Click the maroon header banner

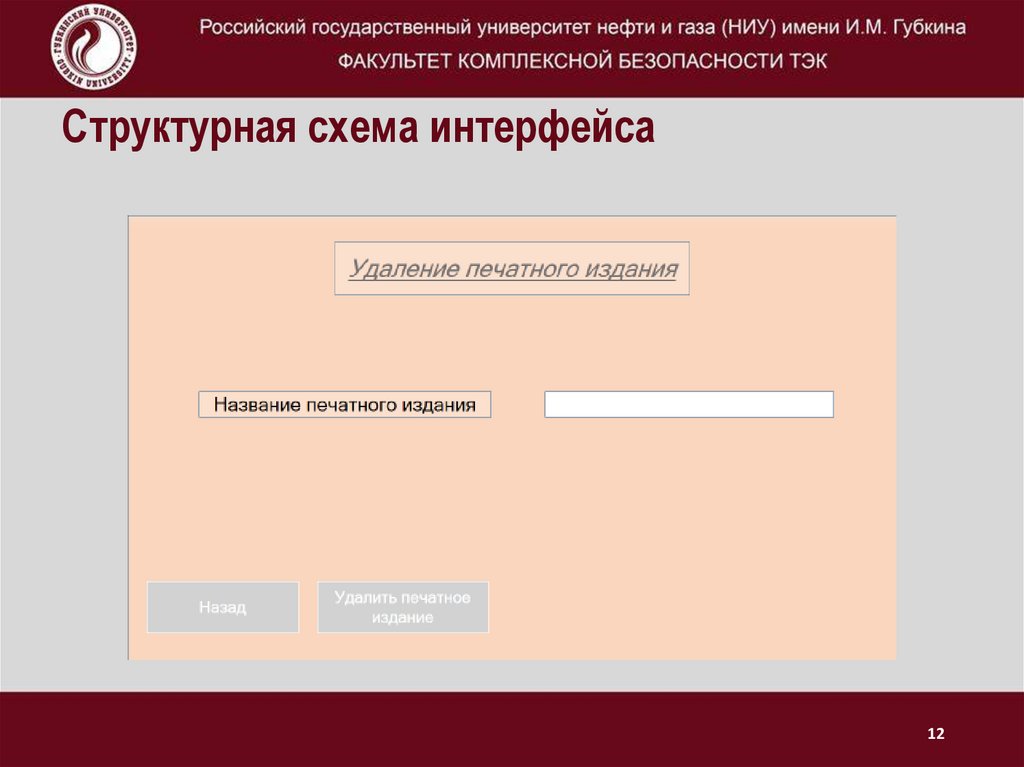coord(583,44)
